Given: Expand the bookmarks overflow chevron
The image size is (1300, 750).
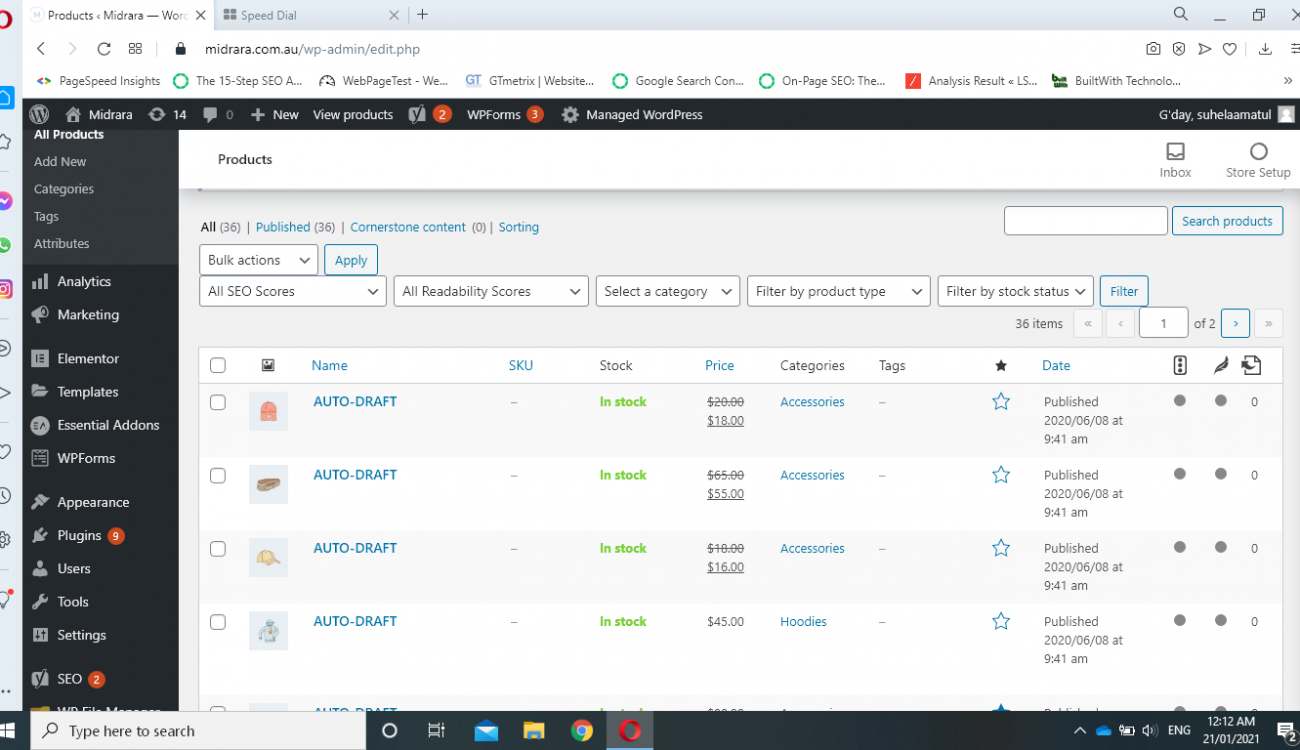Looking at the screenshot, I should (1287, 81).
